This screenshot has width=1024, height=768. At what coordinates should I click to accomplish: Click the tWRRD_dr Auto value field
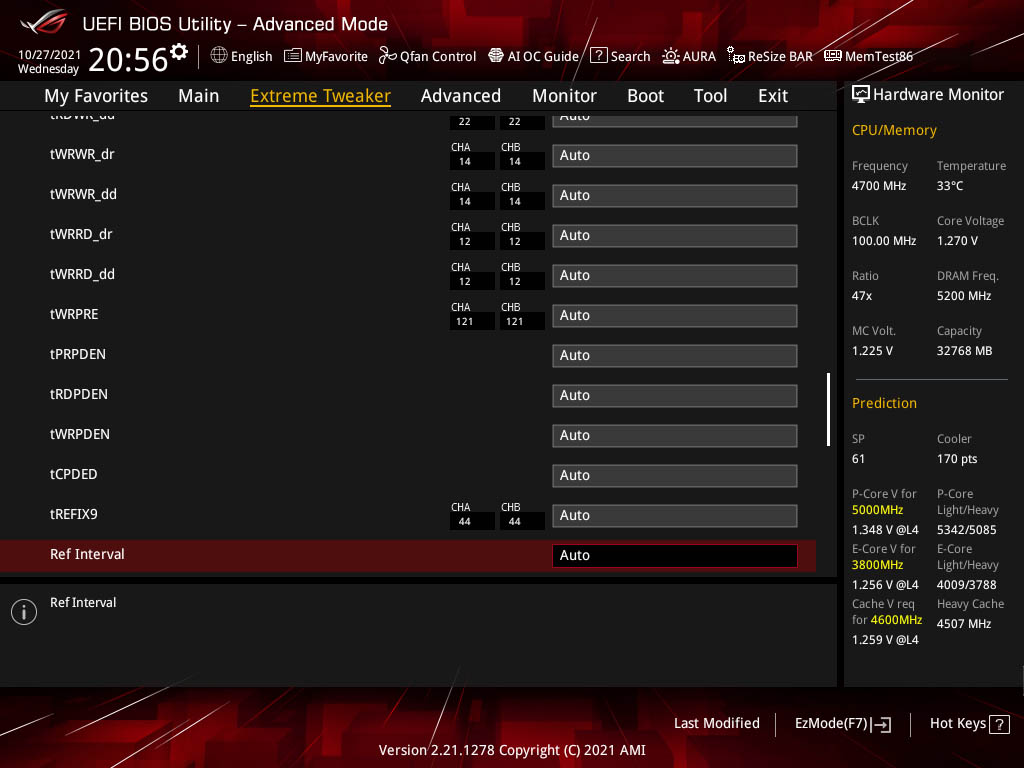(x=675, y=235)
